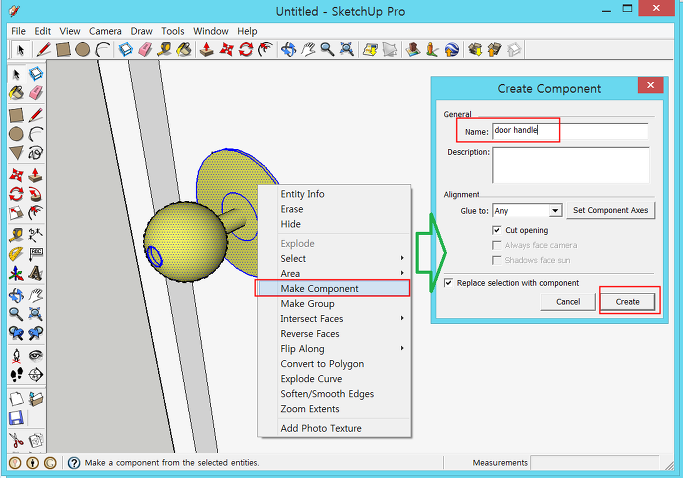Open the File menu
This screenshot has height=478, width=683.
(x=18, y=31)
